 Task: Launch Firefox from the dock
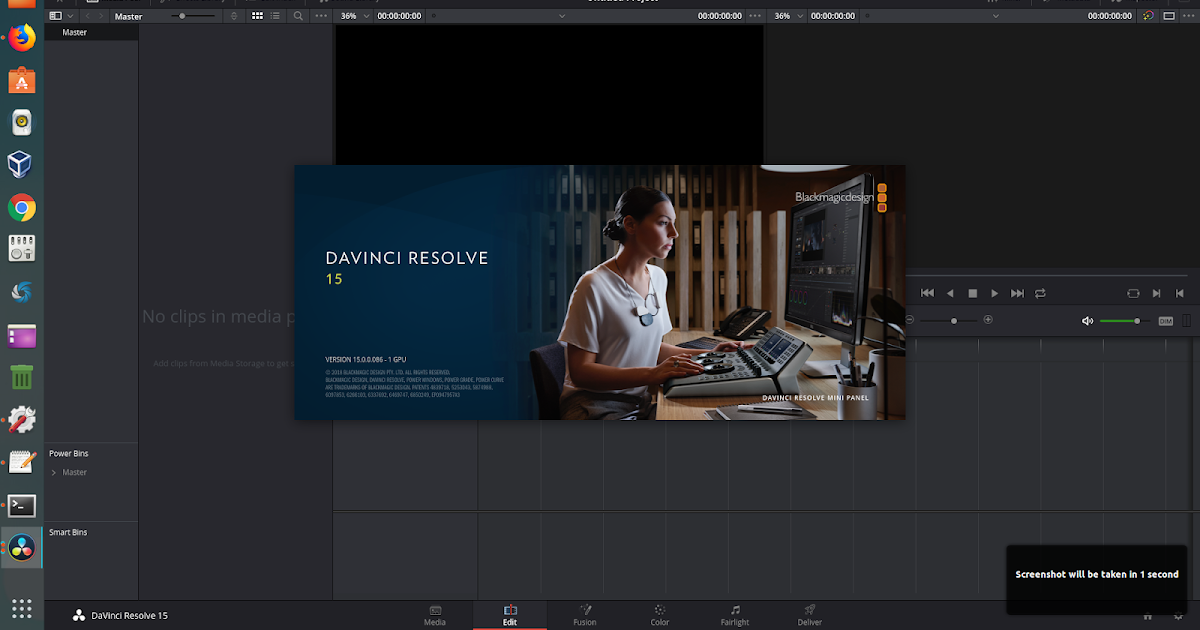point(21,36)
